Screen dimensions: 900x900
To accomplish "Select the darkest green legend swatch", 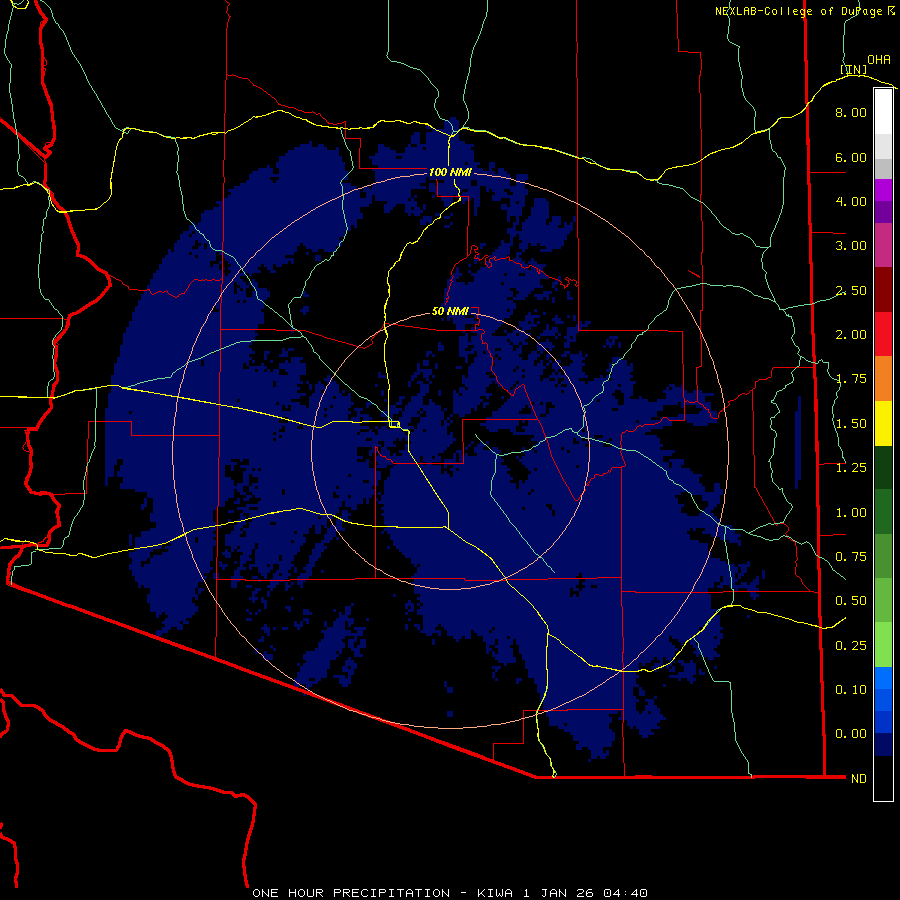I will click(883, 467).
